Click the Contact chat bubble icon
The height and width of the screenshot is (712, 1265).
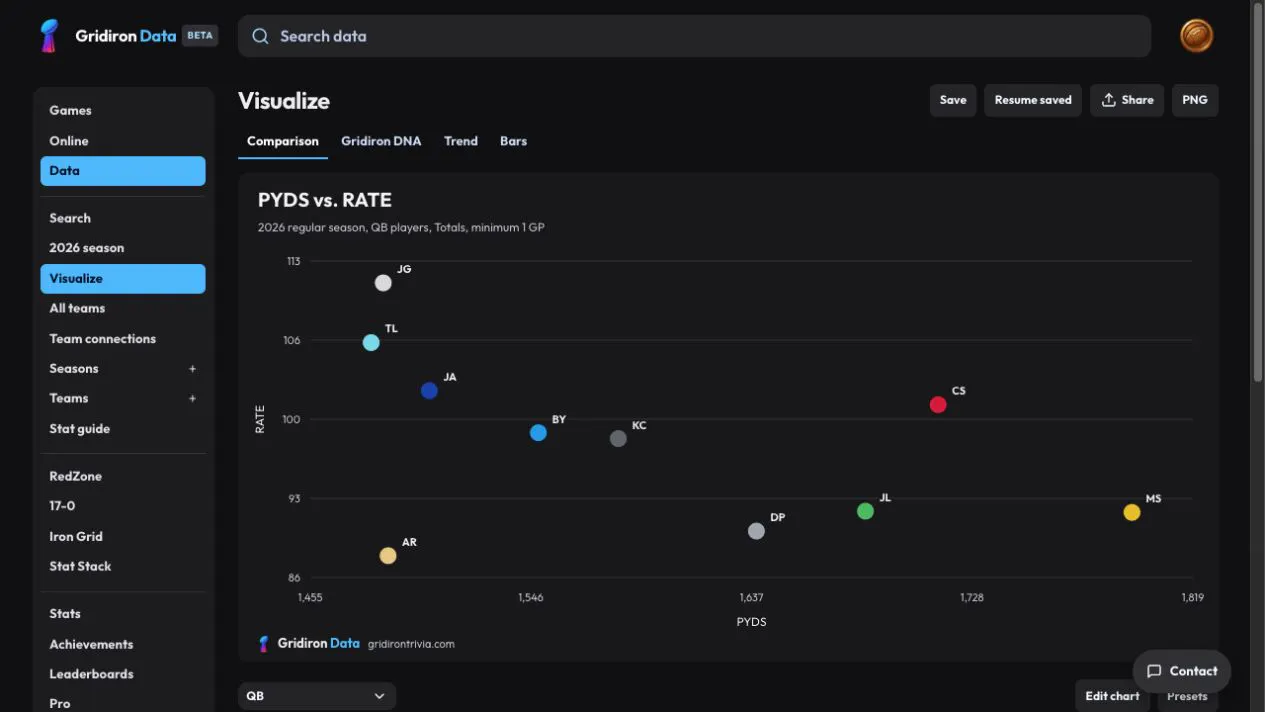(x=1154, y=671)
